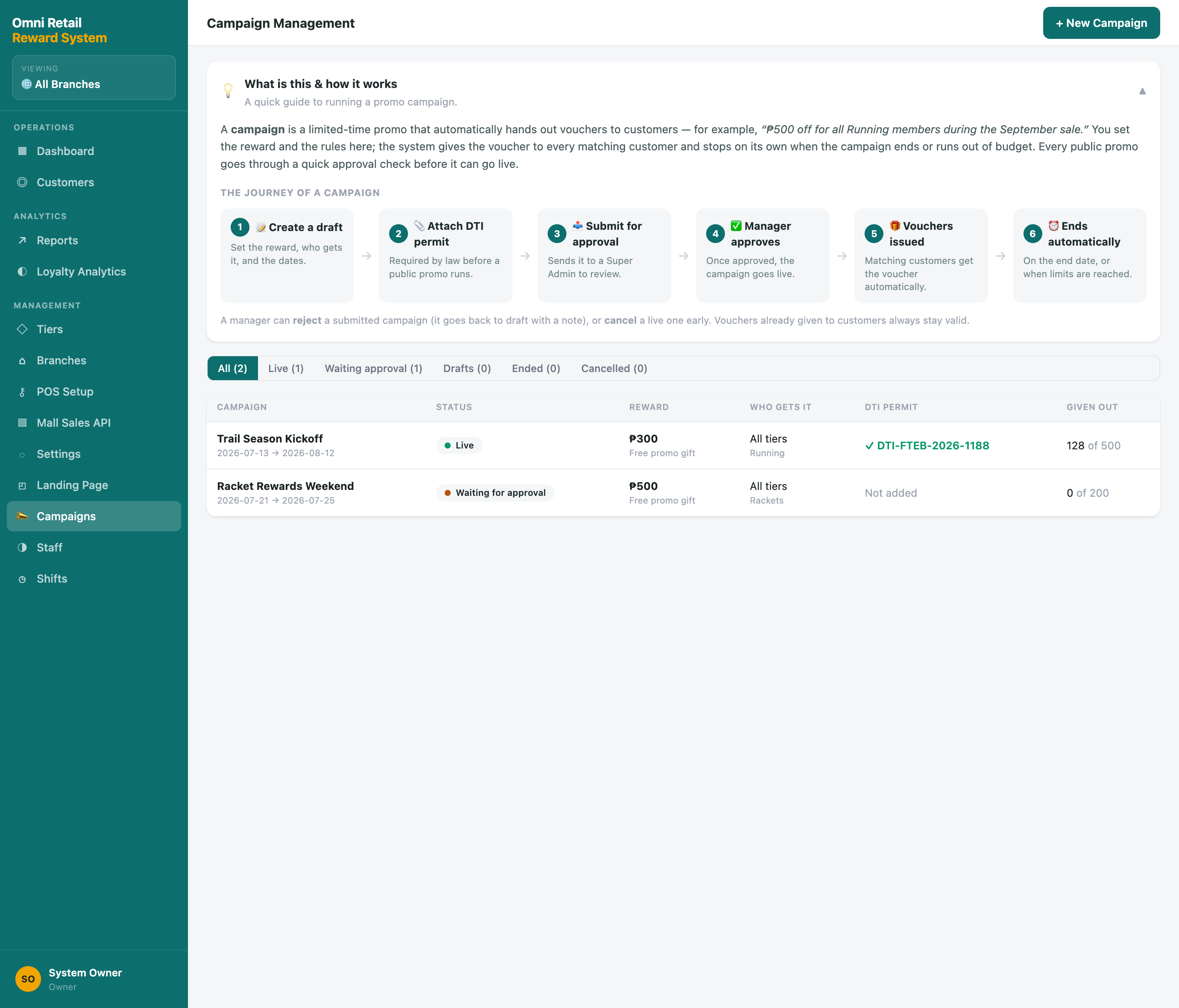Click the POS Setup icon
This screenshot has height=1008, width=1179.
point(22,392)
